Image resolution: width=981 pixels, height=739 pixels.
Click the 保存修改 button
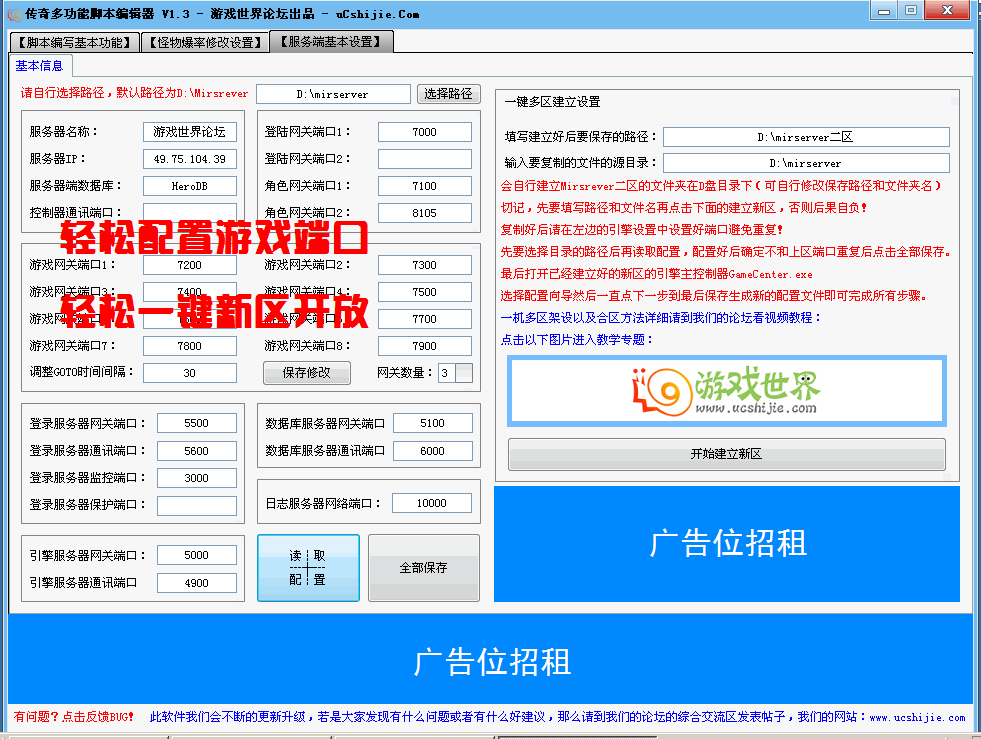(307, 372)
